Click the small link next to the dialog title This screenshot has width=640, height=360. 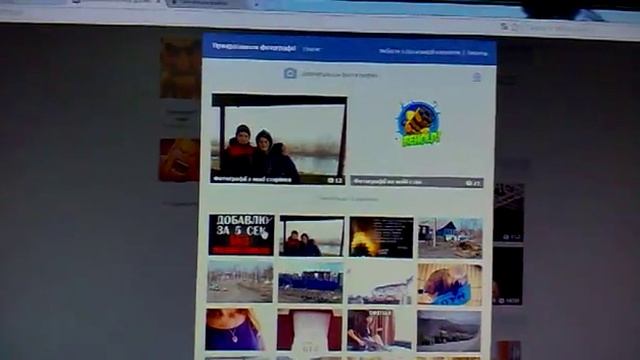[312, 49]
